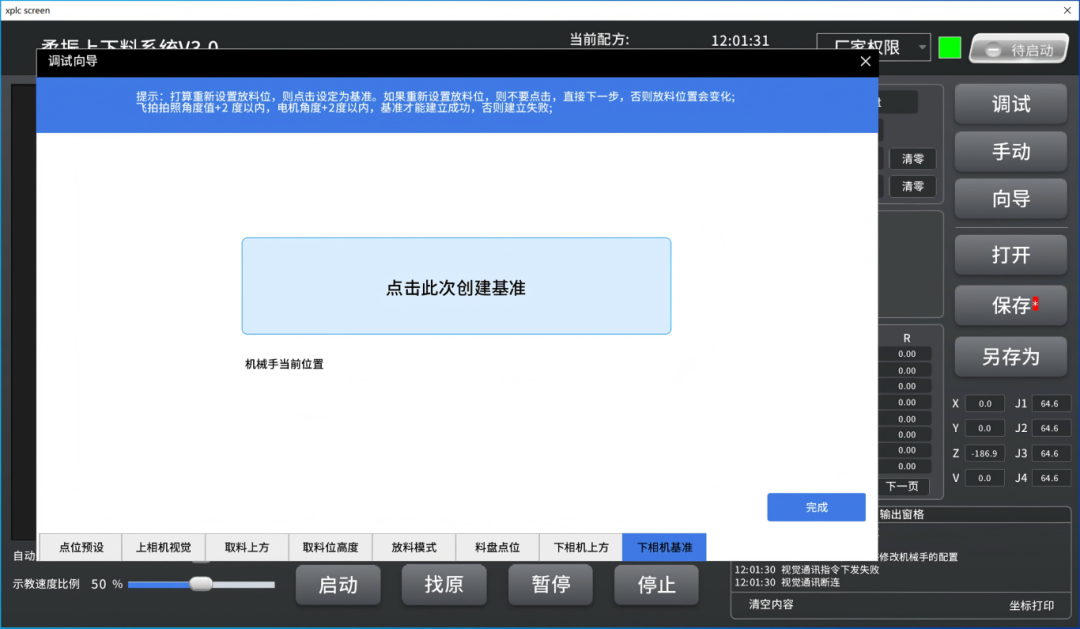Select the 下相机基准 tab
Image resolution: width=1080 pixels, height=629 pixels.
point(664,547)
